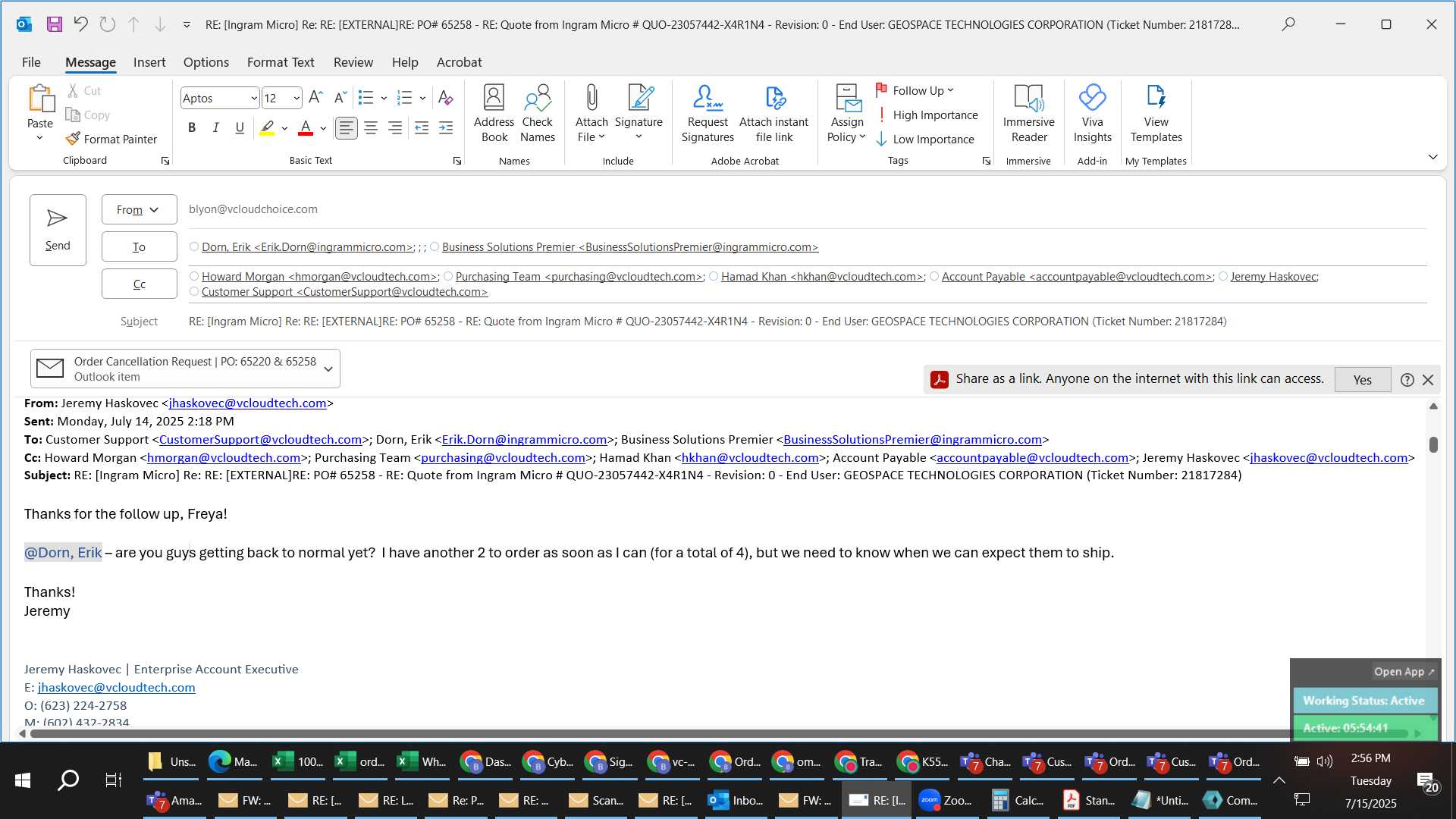
Task: Switch to the Format Text tab
Action: pyautogui.click(x=281, y=62)
